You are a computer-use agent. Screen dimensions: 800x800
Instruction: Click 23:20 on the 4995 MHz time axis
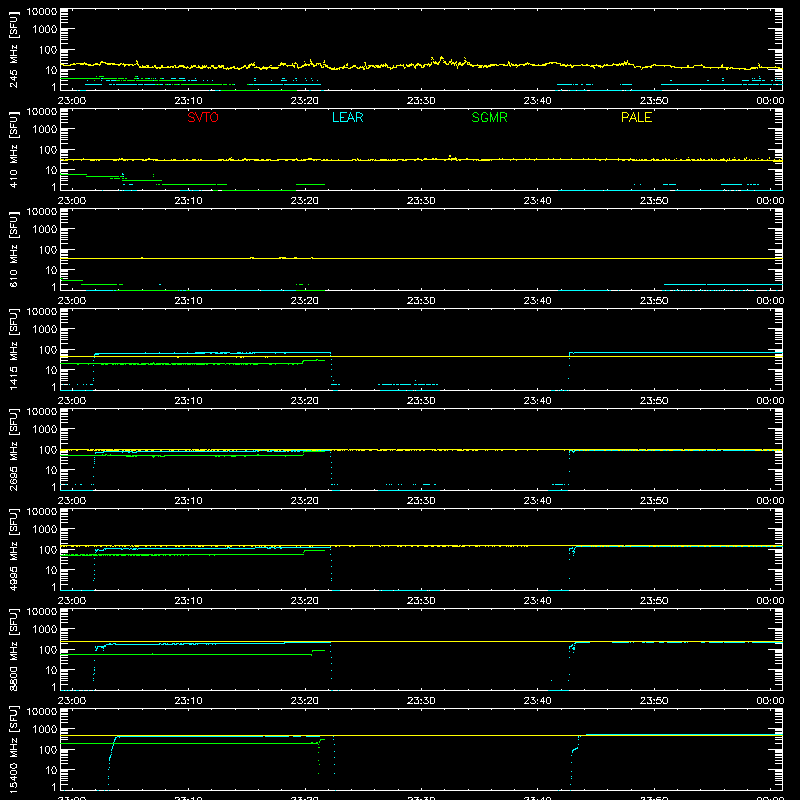(x=305, y=601)
